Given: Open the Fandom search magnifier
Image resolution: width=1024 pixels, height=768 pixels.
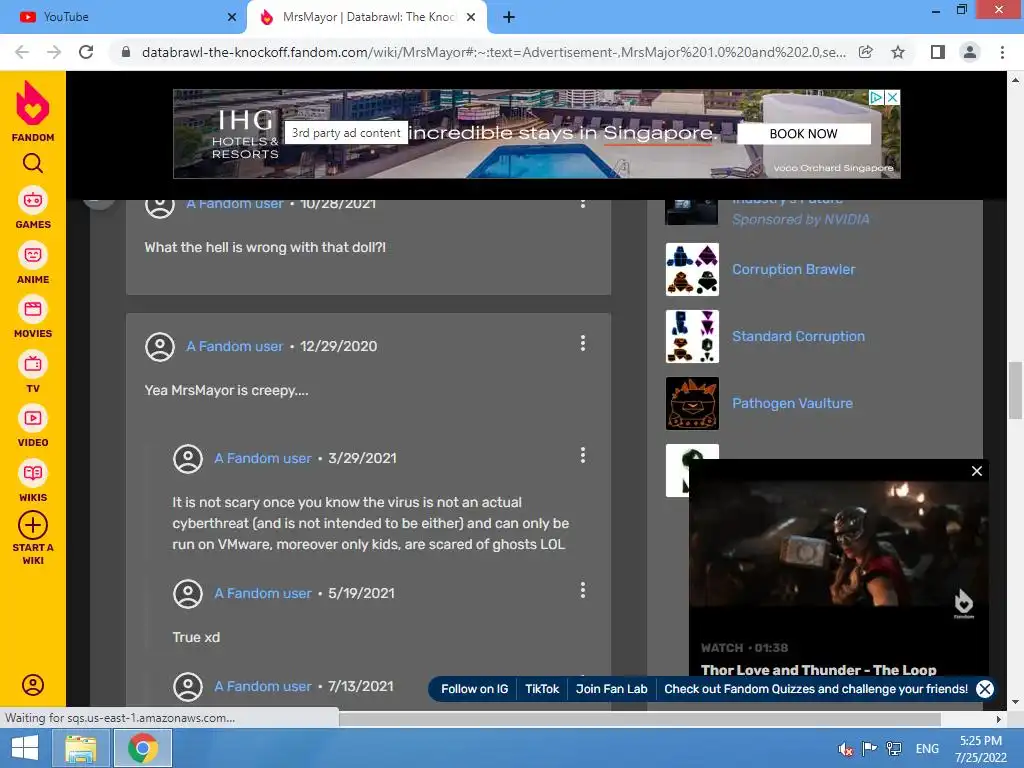Looking at the screenshot, I should click(x=33, y=163).
